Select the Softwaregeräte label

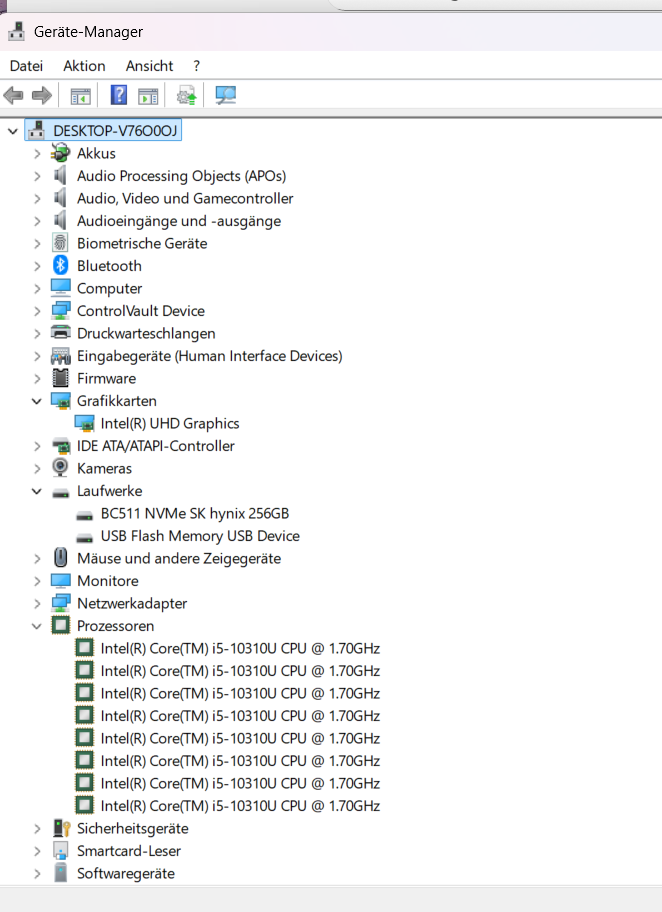(126, 874)
